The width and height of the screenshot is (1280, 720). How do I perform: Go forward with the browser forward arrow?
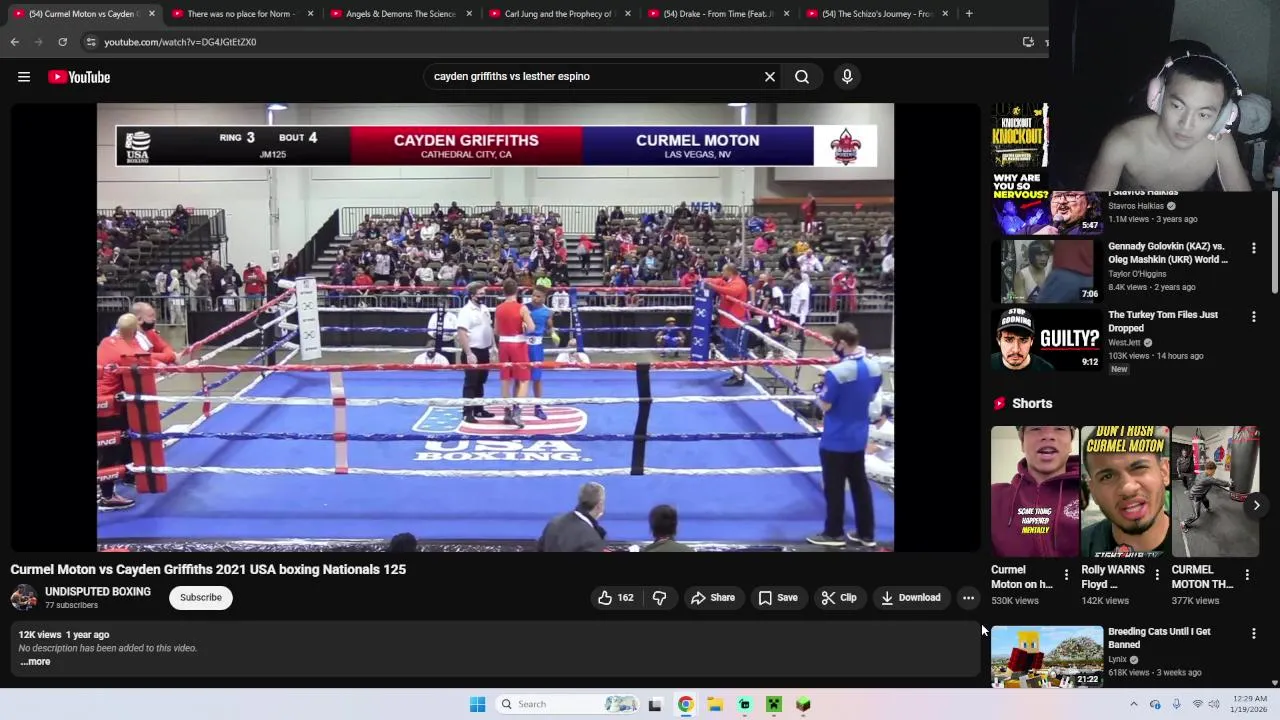pos(38,42)
